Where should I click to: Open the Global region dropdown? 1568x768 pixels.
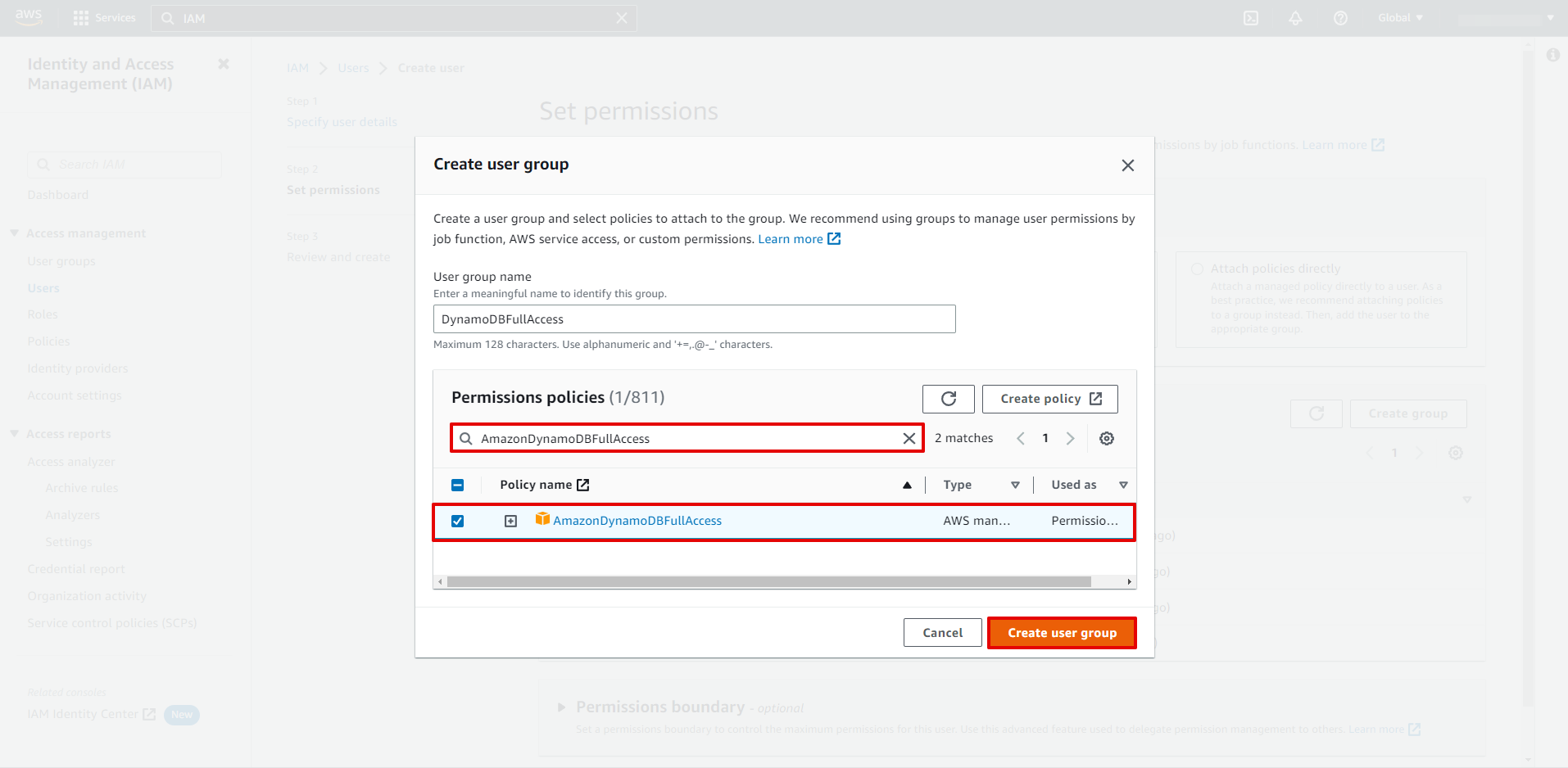1400,18
